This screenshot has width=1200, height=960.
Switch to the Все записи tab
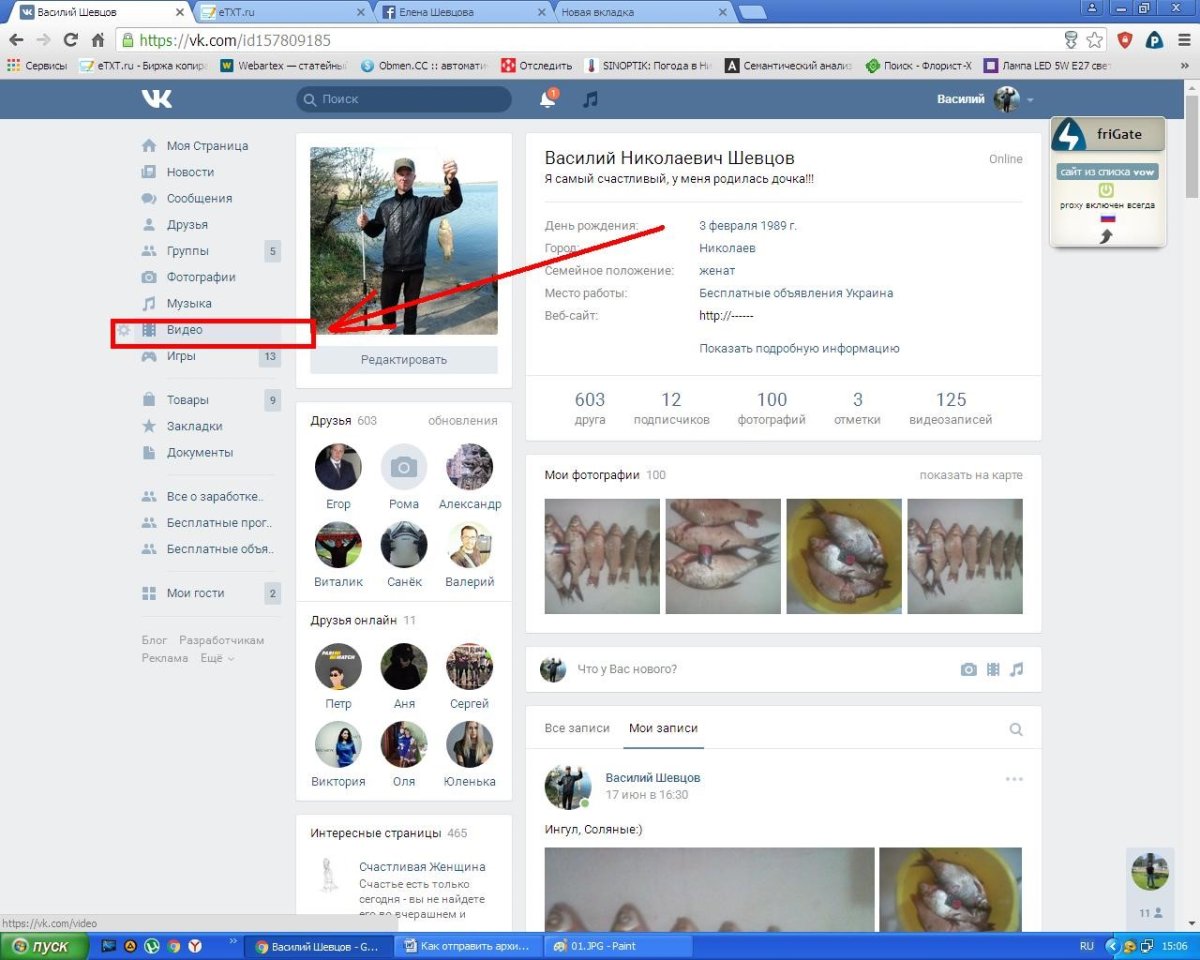point(577,728)
